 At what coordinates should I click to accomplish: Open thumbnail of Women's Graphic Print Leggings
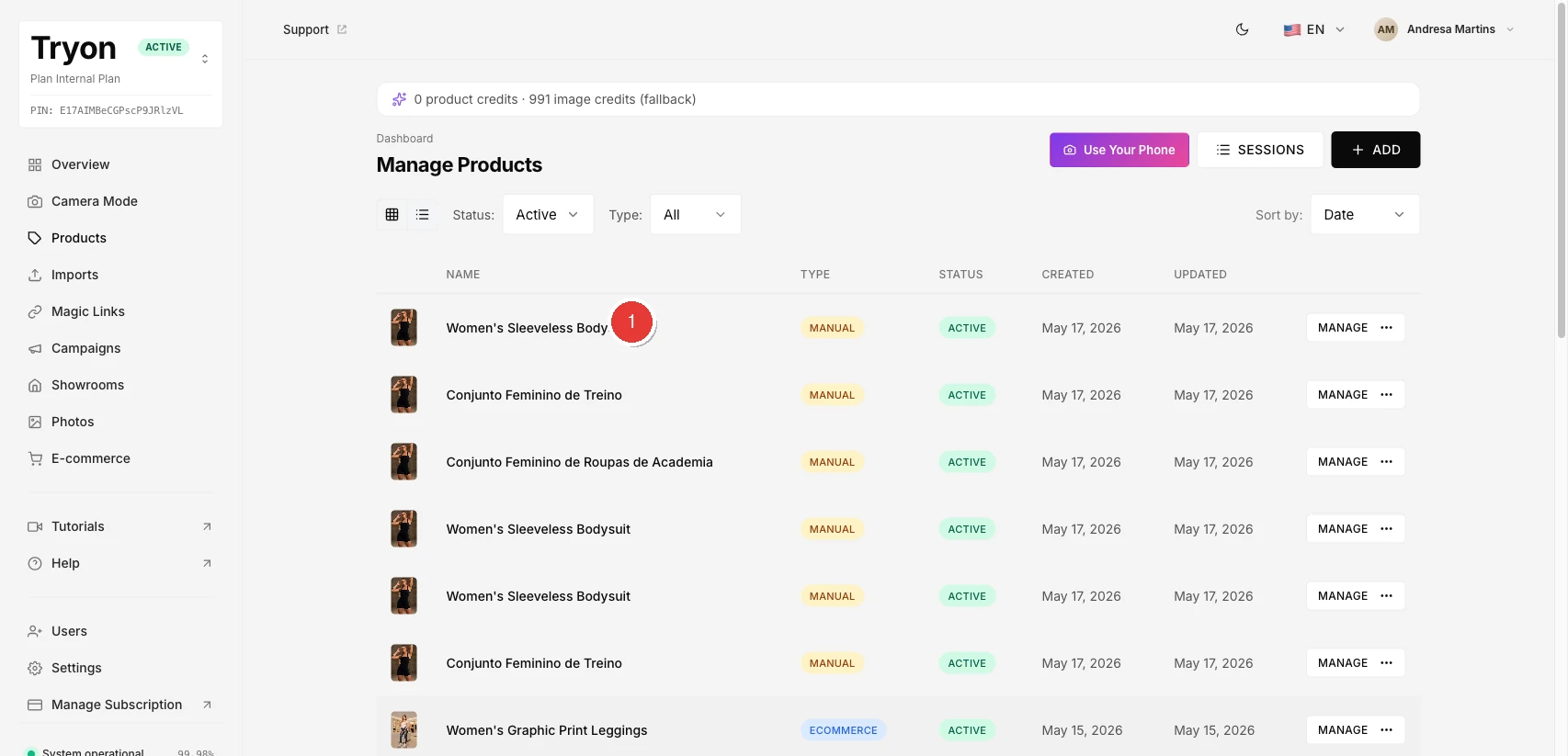[x=403, y=730]
